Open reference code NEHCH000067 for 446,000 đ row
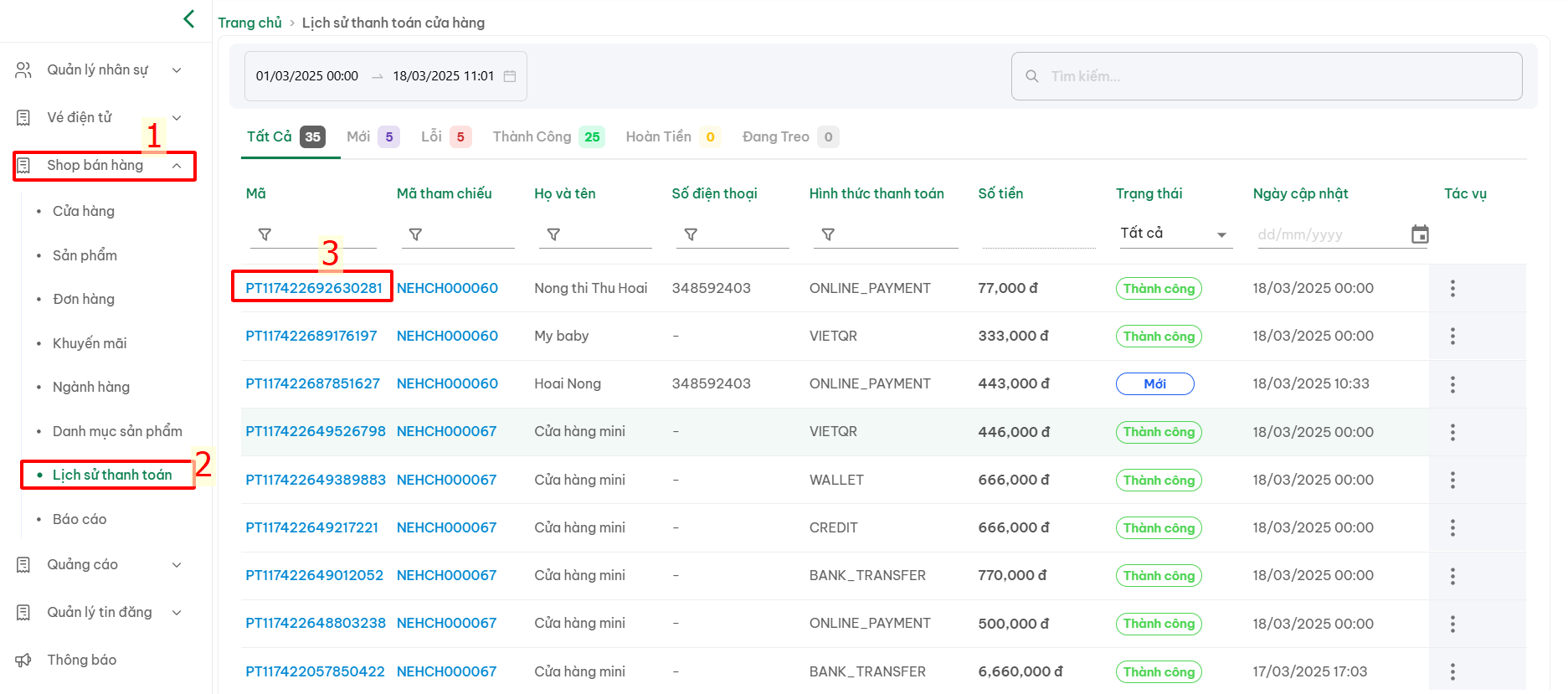1568x694 pixels. 446,431
